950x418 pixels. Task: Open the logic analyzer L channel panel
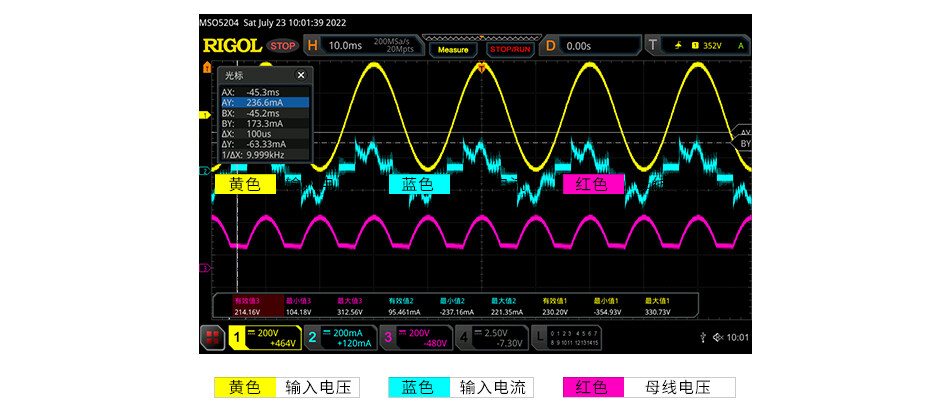[x=541, y=338]
